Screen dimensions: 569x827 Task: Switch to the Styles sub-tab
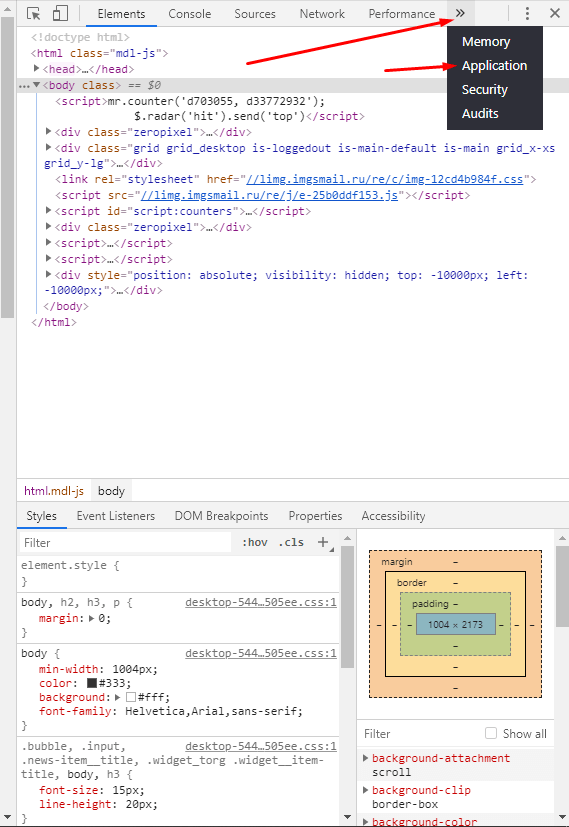tap(42, 516)
